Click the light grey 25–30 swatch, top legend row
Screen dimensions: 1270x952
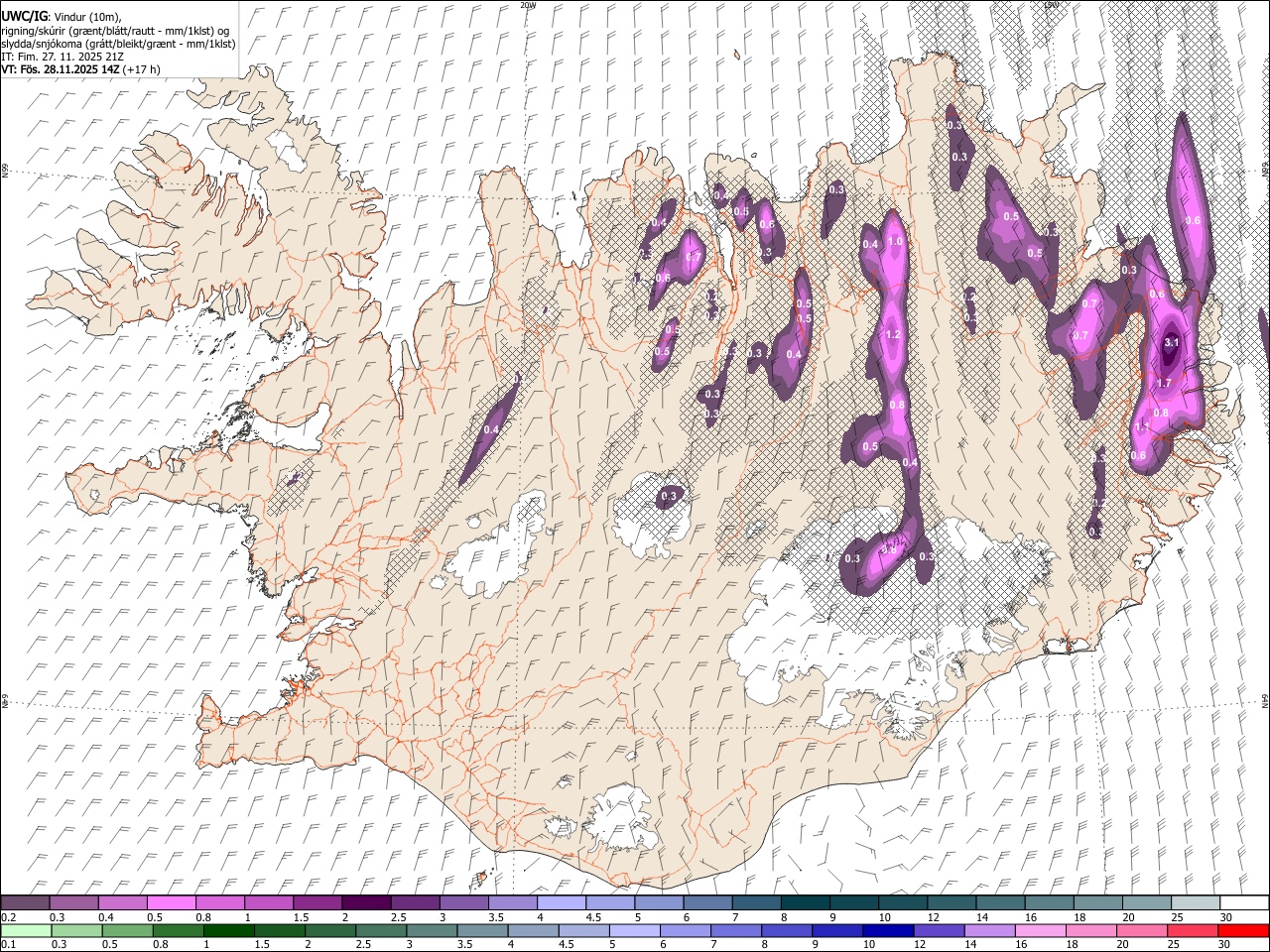coord(1195,902)
